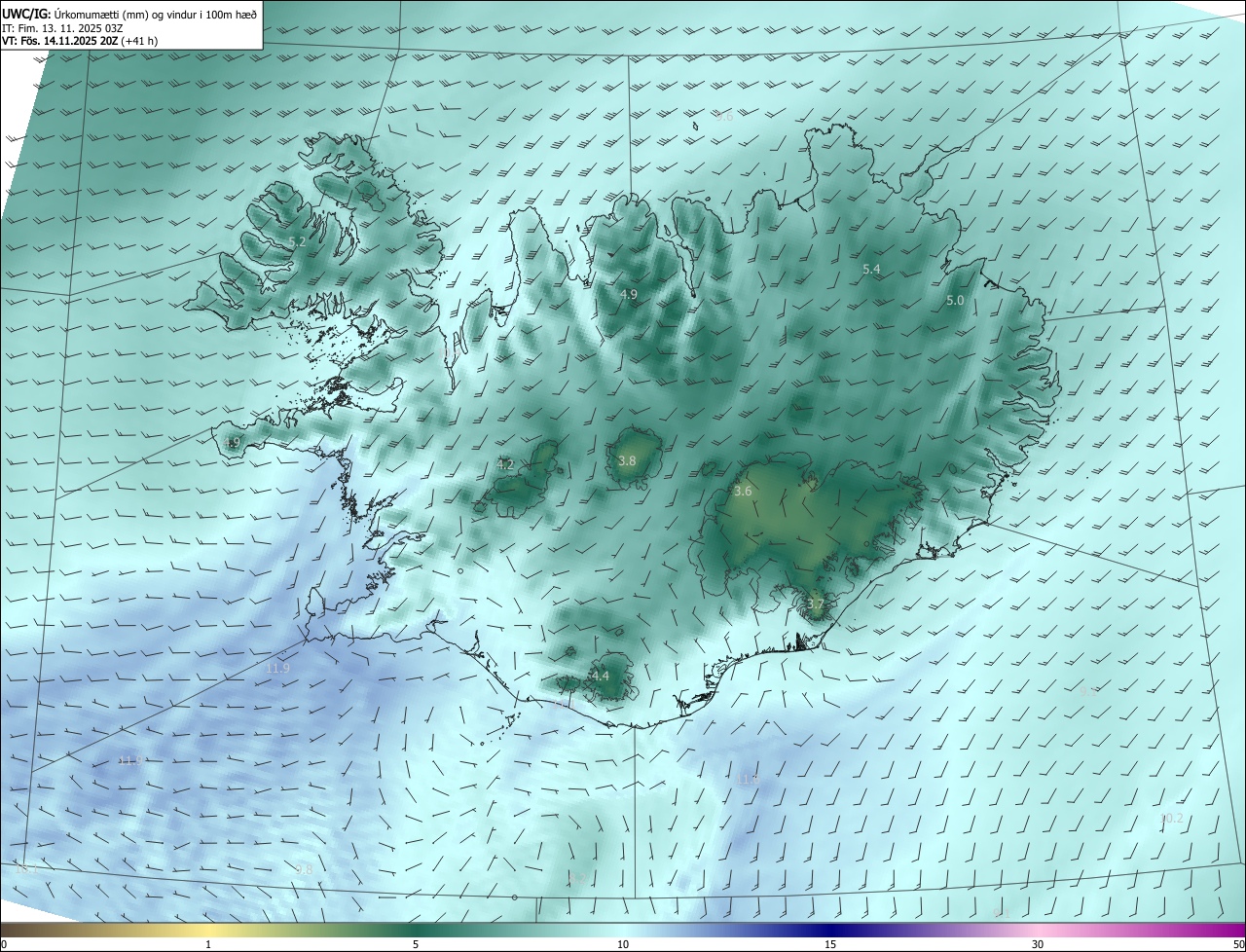Click the color scale tick label 10
1246x952 pixels.
pos(623,944)
